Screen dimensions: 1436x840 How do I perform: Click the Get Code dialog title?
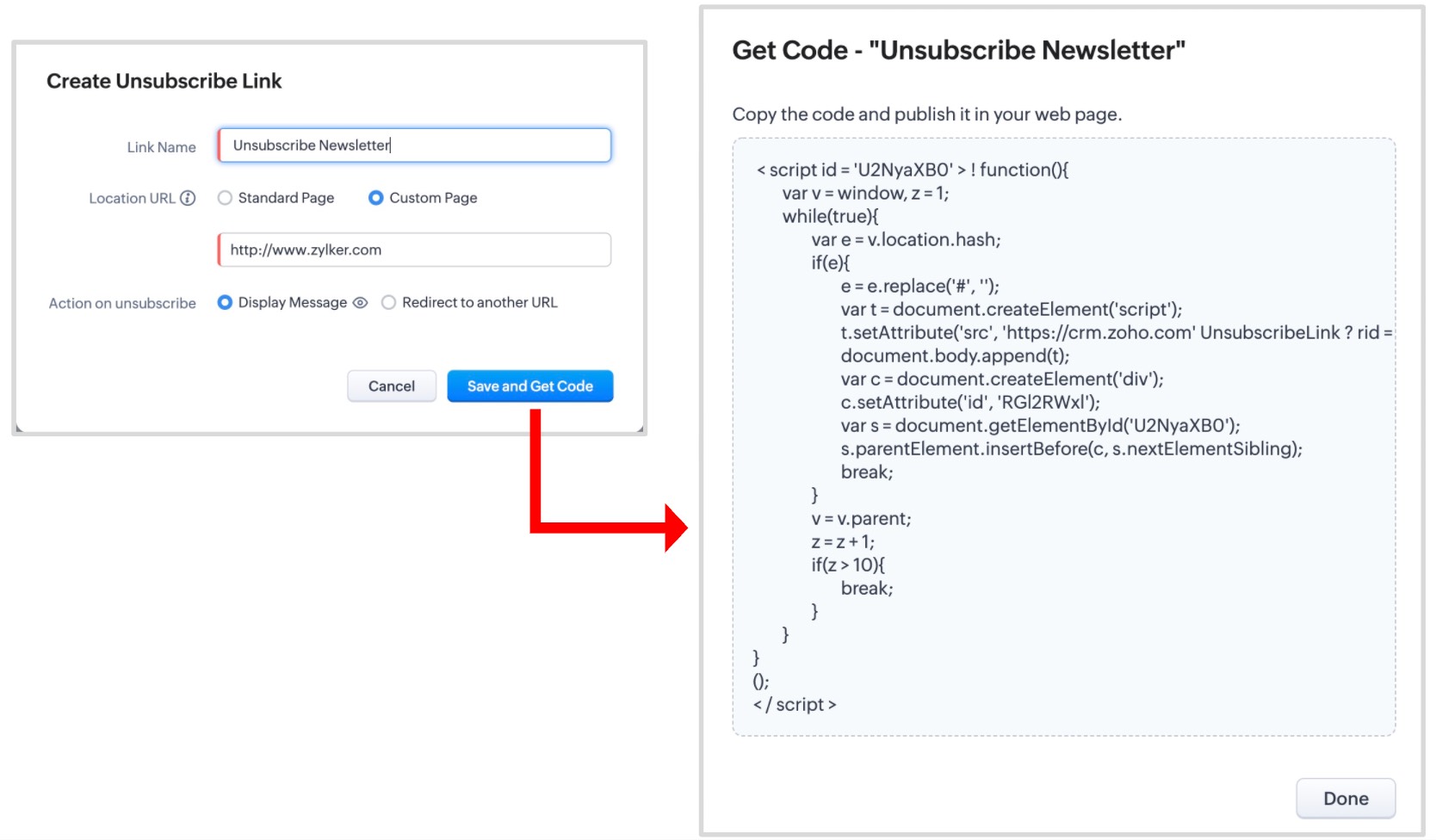coord(958,51)
